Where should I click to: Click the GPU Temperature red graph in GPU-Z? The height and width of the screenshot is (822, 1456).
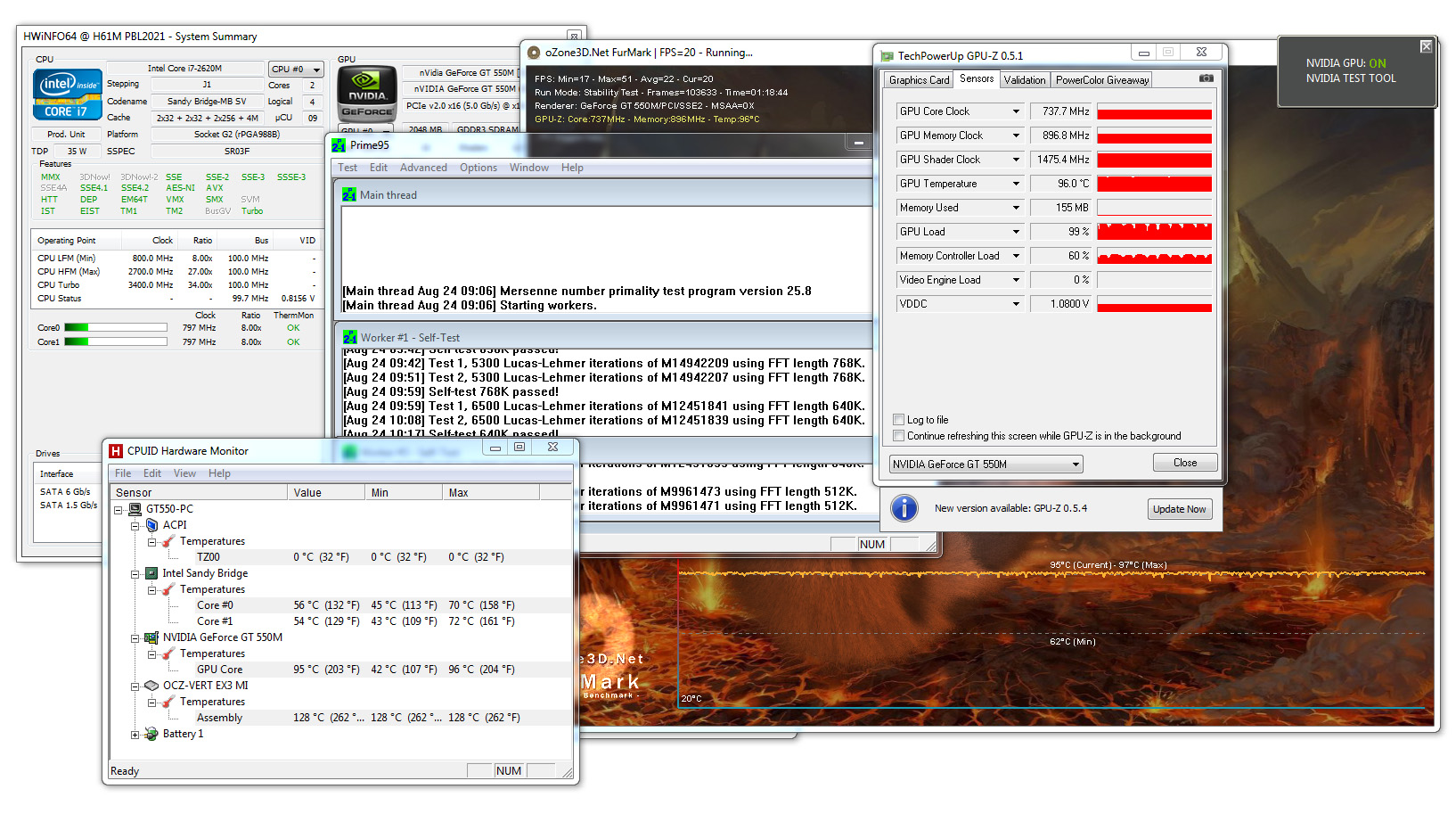pyautogui.click(x=1154, y=184)
